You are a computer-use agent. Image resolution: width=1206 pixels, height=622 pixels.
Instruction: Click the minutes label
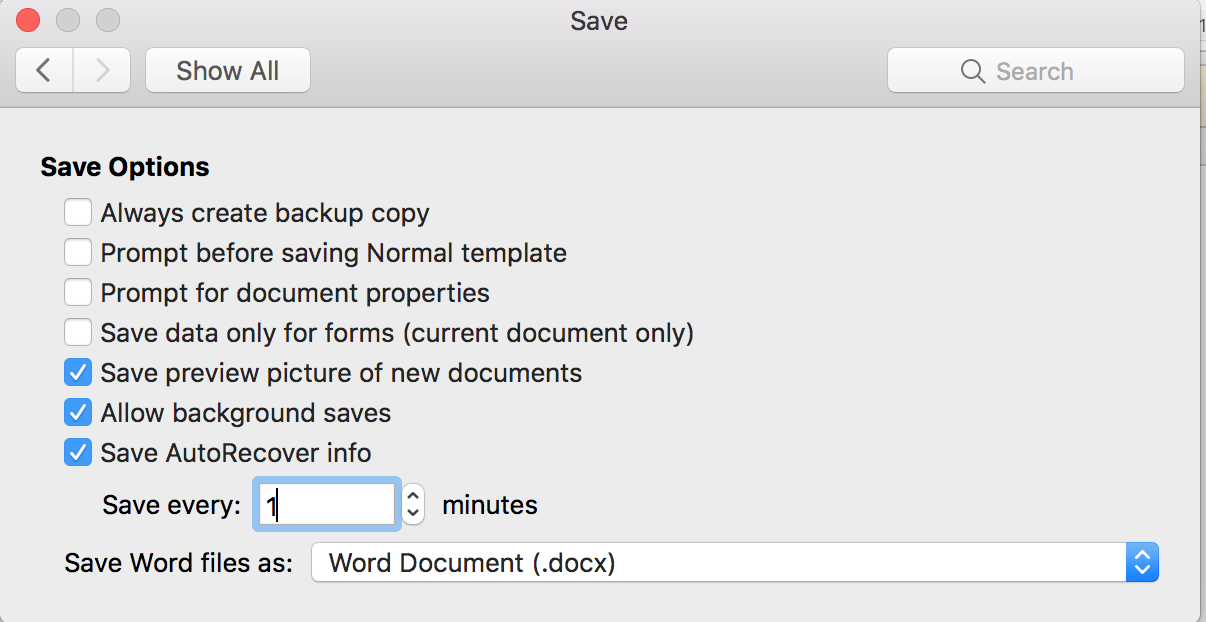pos(490,505)
